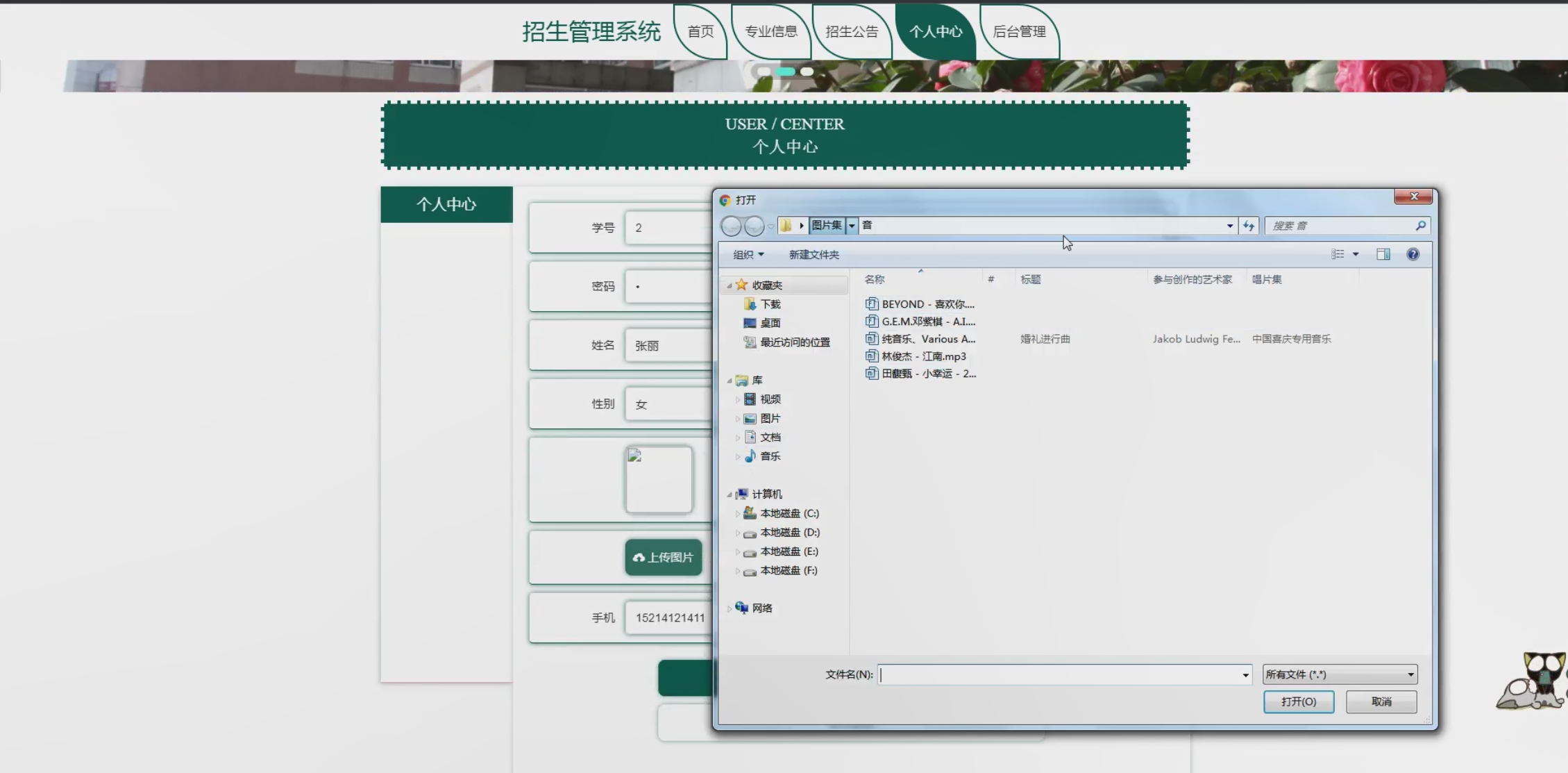The width and height of the screenshot is (1568, 773).
Task: Click the 文件名 input field
Action: (1059, 674)
